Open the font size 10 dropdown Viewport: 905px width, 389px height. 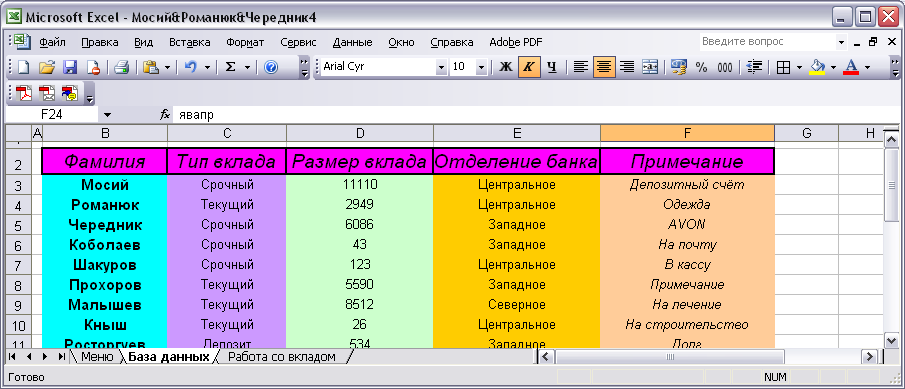pos(481,67)
